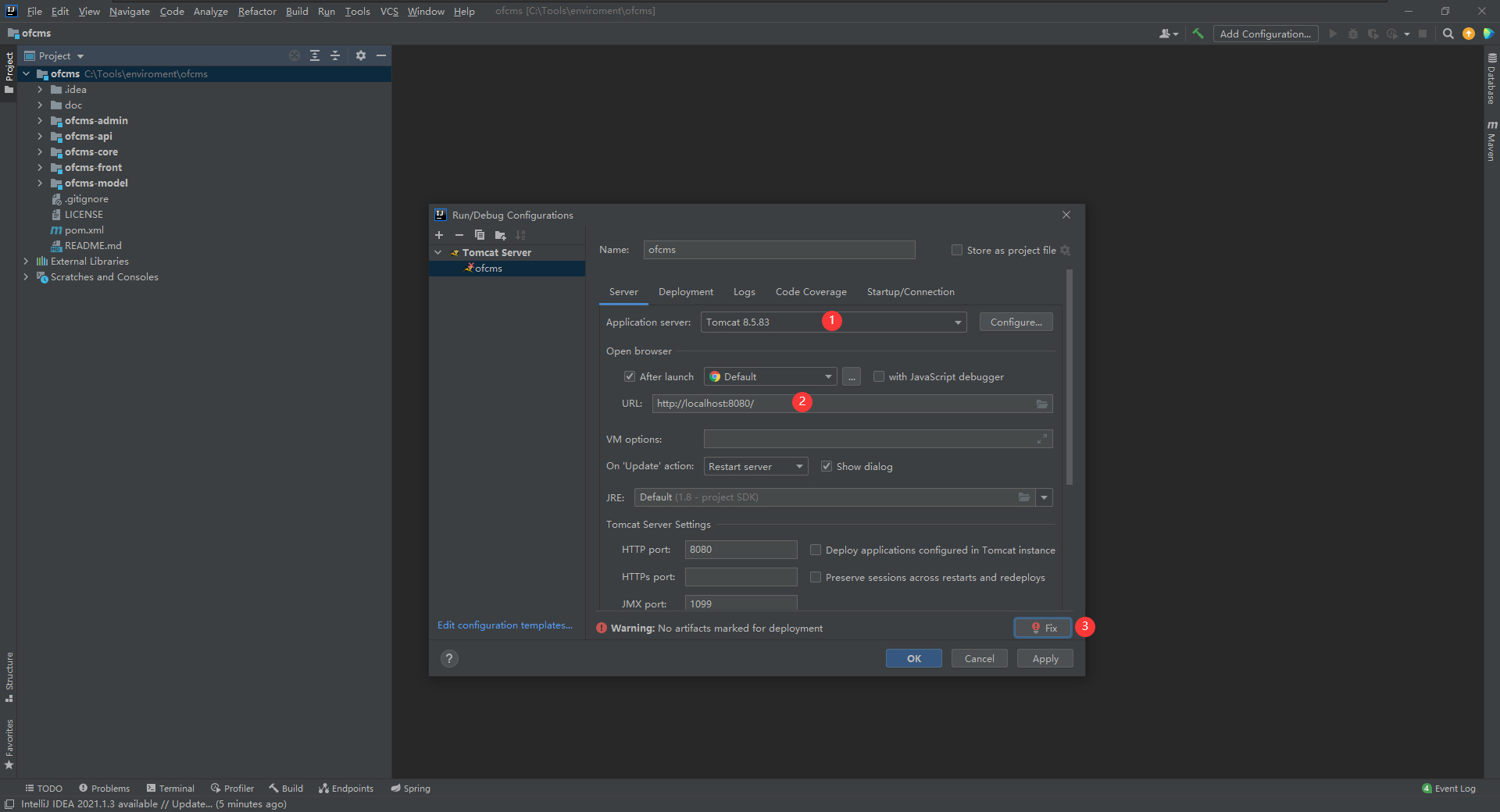
Task: Open the On Update action dropdown
Action: coord(756,467)
